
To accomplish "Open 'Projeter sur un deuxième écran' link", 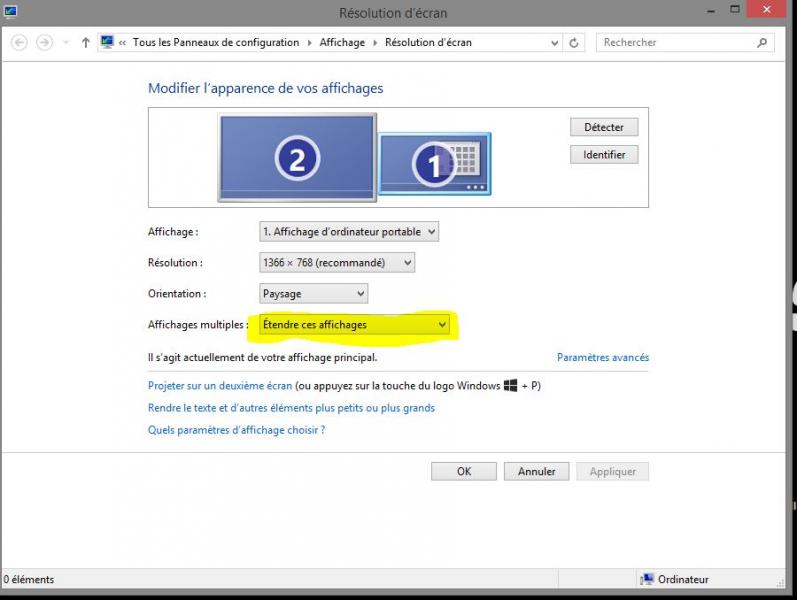I will click(x=220, y=385).
